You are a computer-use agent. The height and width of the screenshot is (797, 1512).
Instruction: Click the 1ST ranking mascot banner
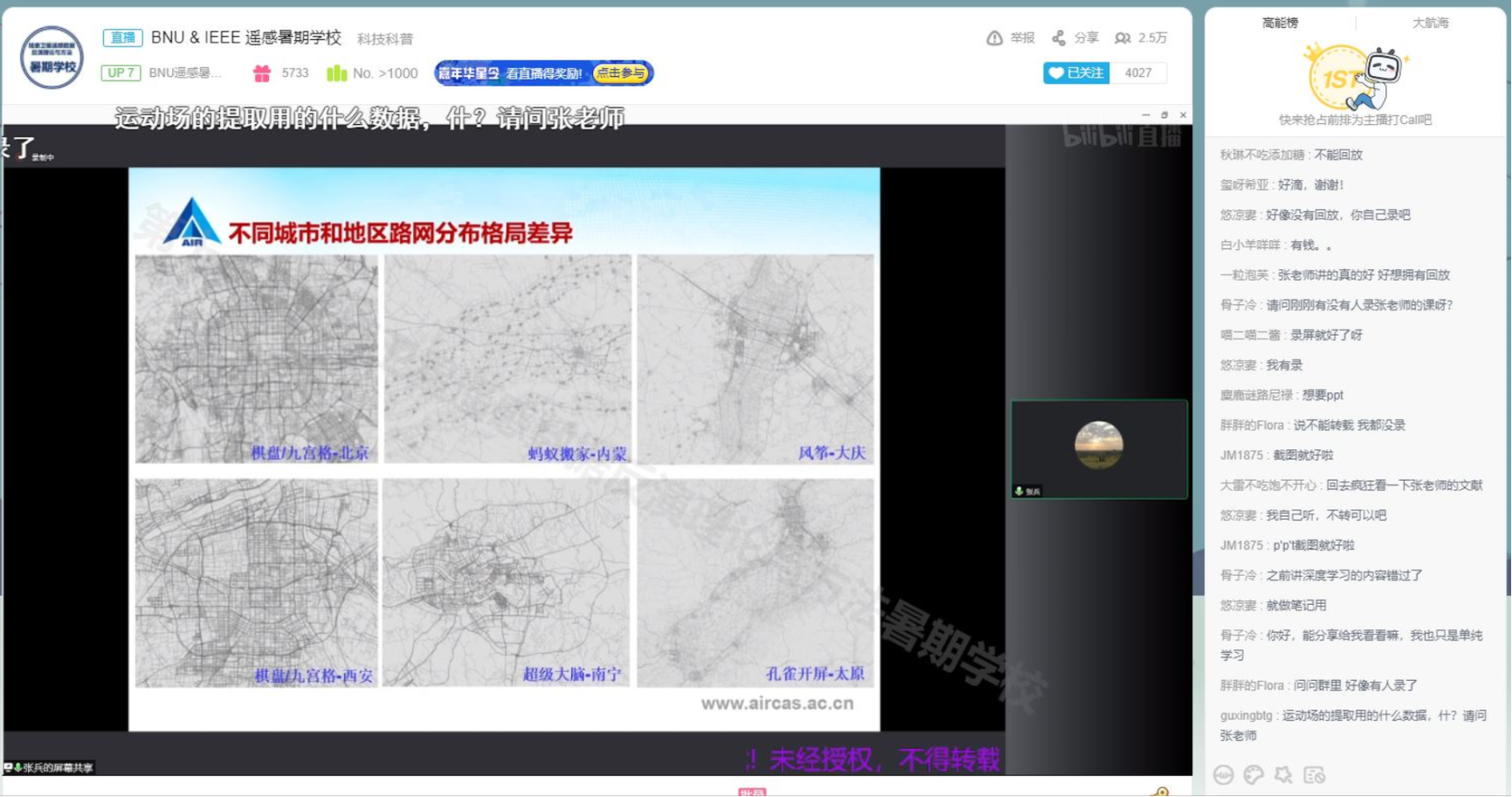[1354, 79]
